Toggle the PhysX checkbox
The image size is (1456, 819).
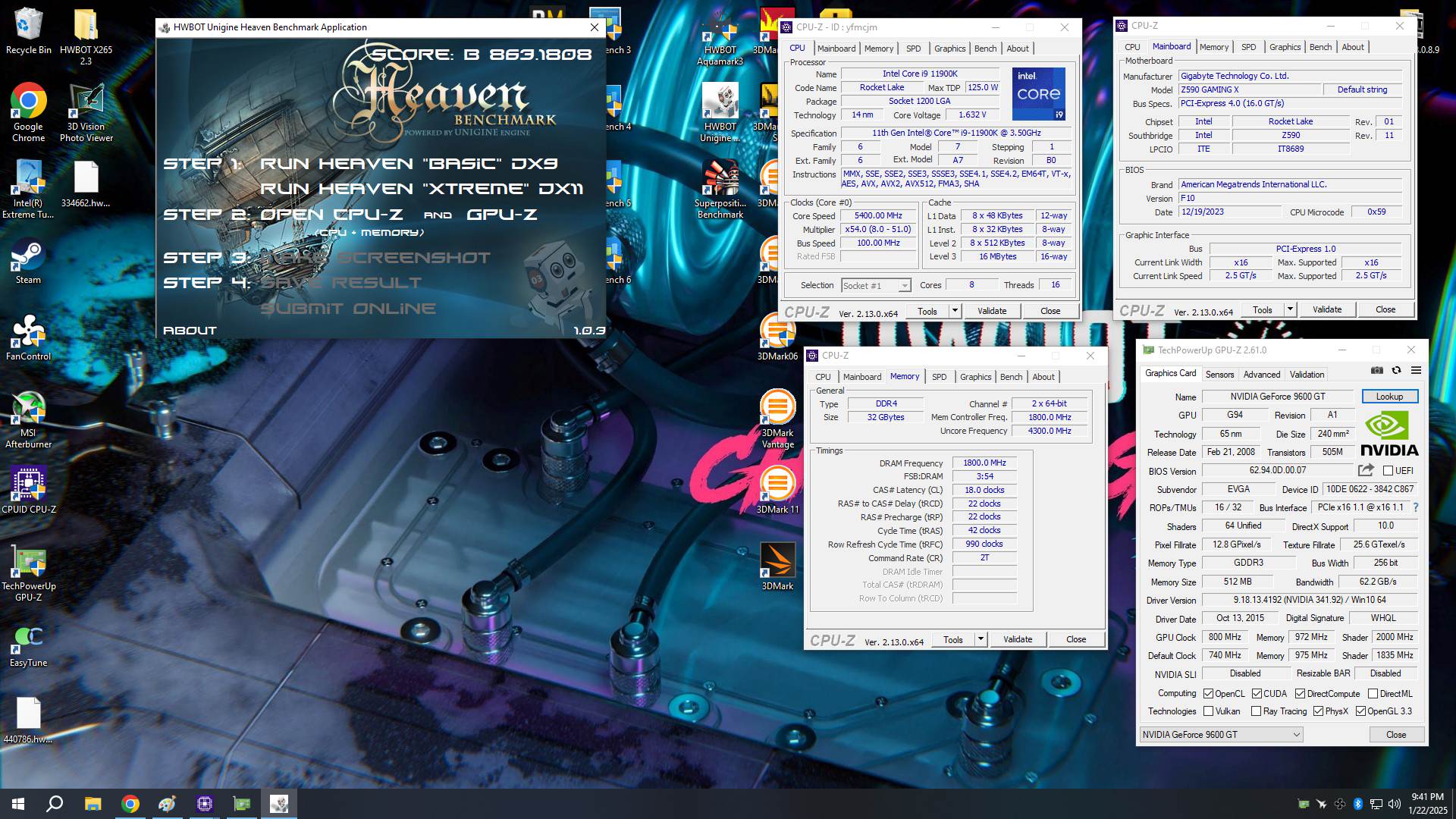1318,711
